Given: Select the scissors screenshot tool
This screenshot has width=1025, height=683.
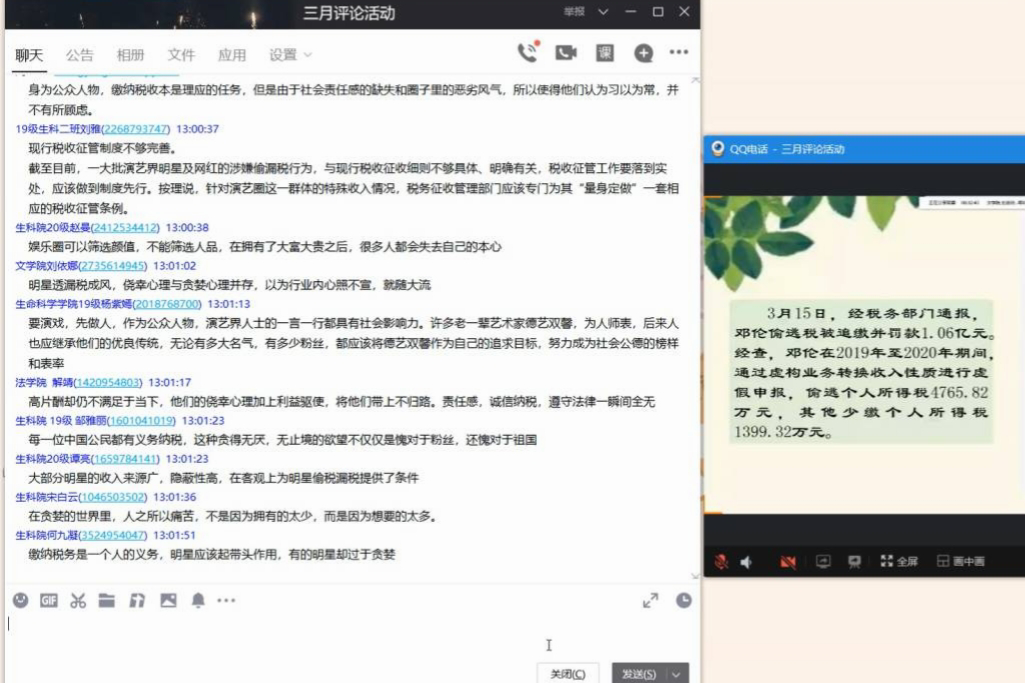Looking at the screenshot, I should [78, 600].
